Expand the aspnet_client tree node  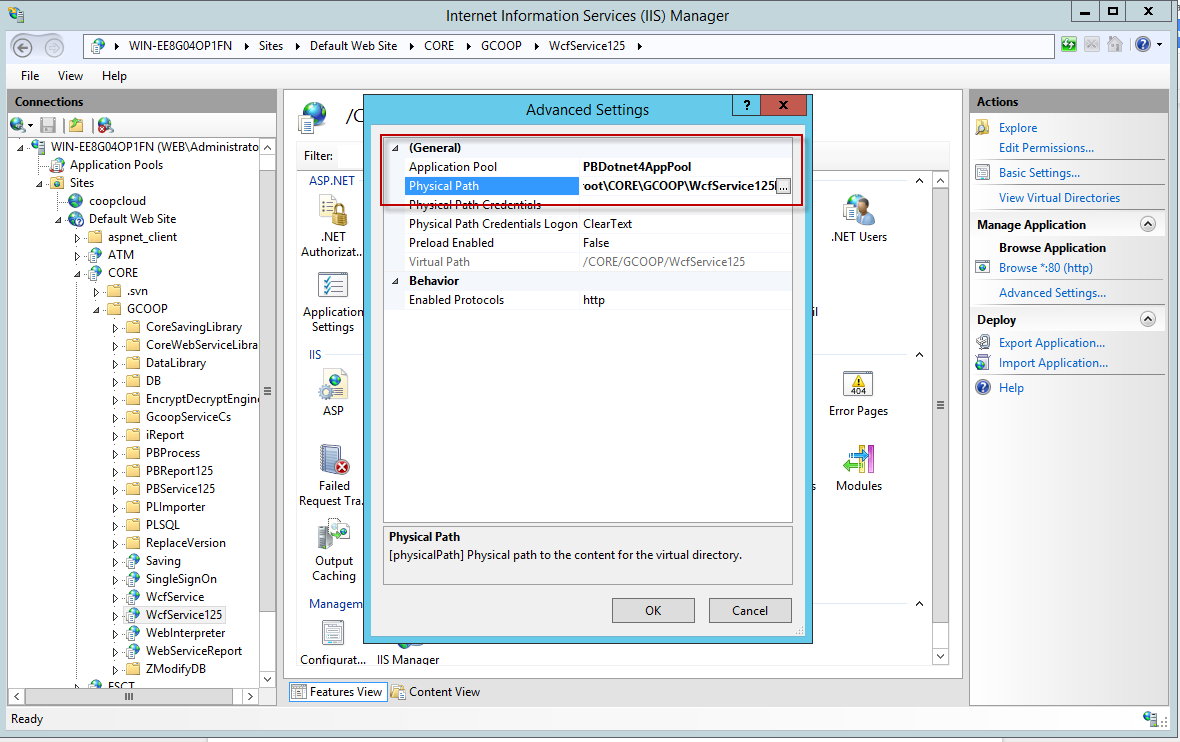(x=78, y=238)
